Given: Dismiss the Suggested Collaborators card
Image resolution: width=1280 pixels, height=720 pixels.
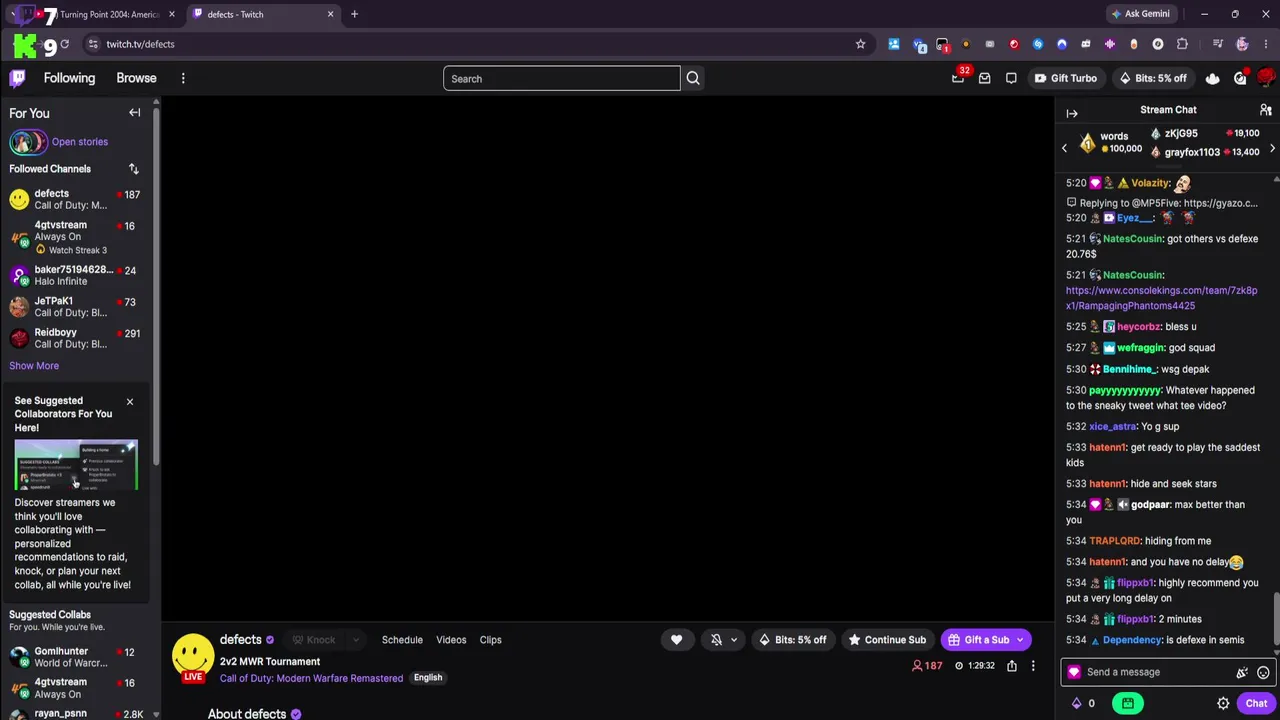Looking at the screenshot, I should pyautogui.click(x=129, y=401).
